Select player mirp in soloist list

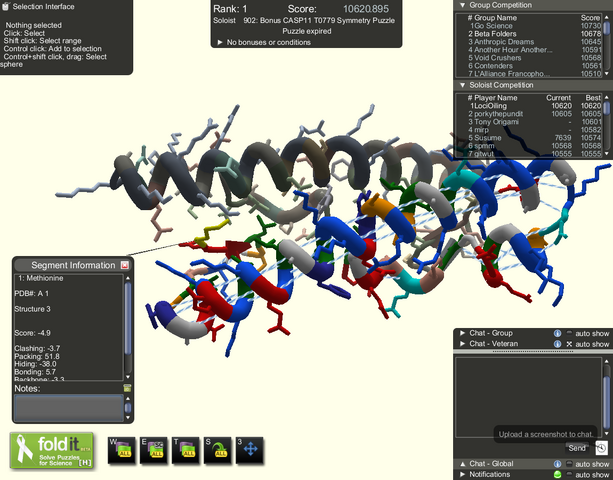coord(534,130)
